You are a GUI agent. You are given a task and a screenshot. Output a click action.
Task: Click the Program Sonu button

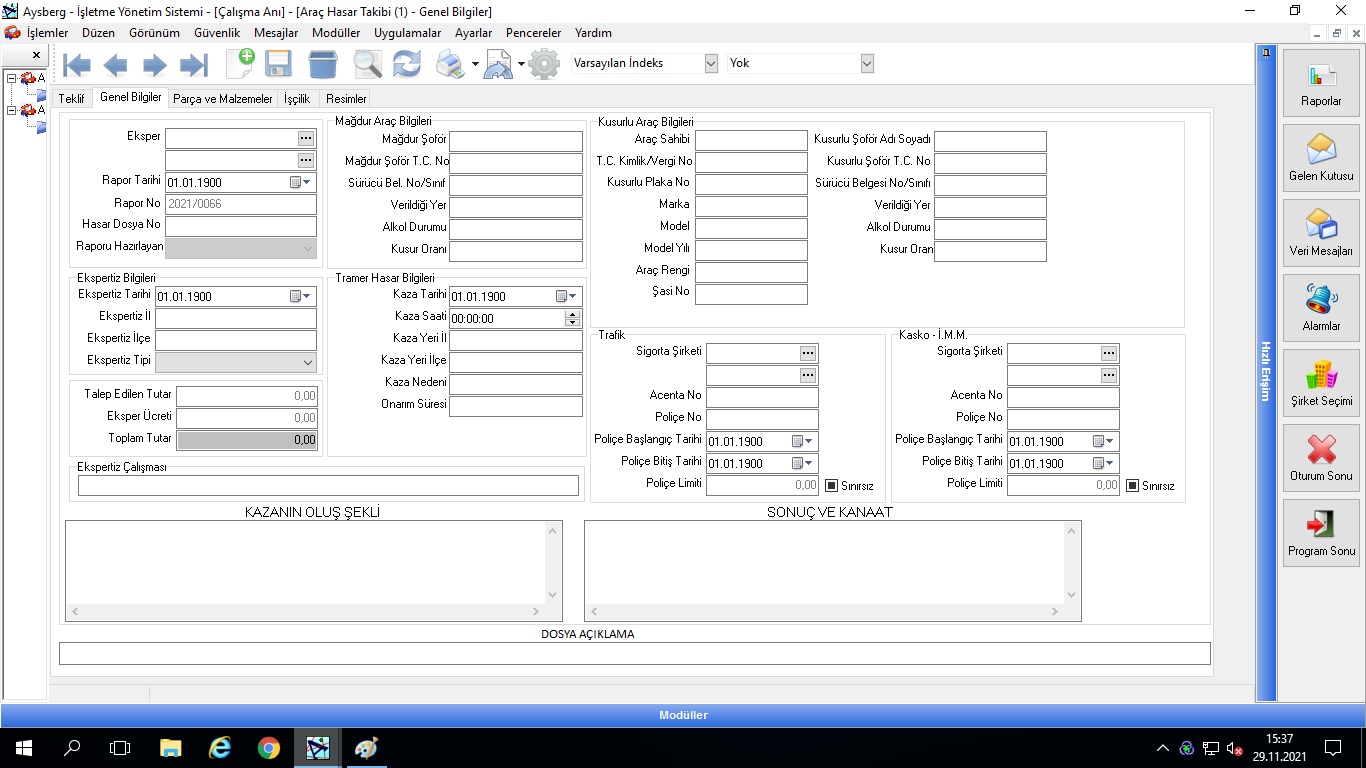tap(1321, 534)
